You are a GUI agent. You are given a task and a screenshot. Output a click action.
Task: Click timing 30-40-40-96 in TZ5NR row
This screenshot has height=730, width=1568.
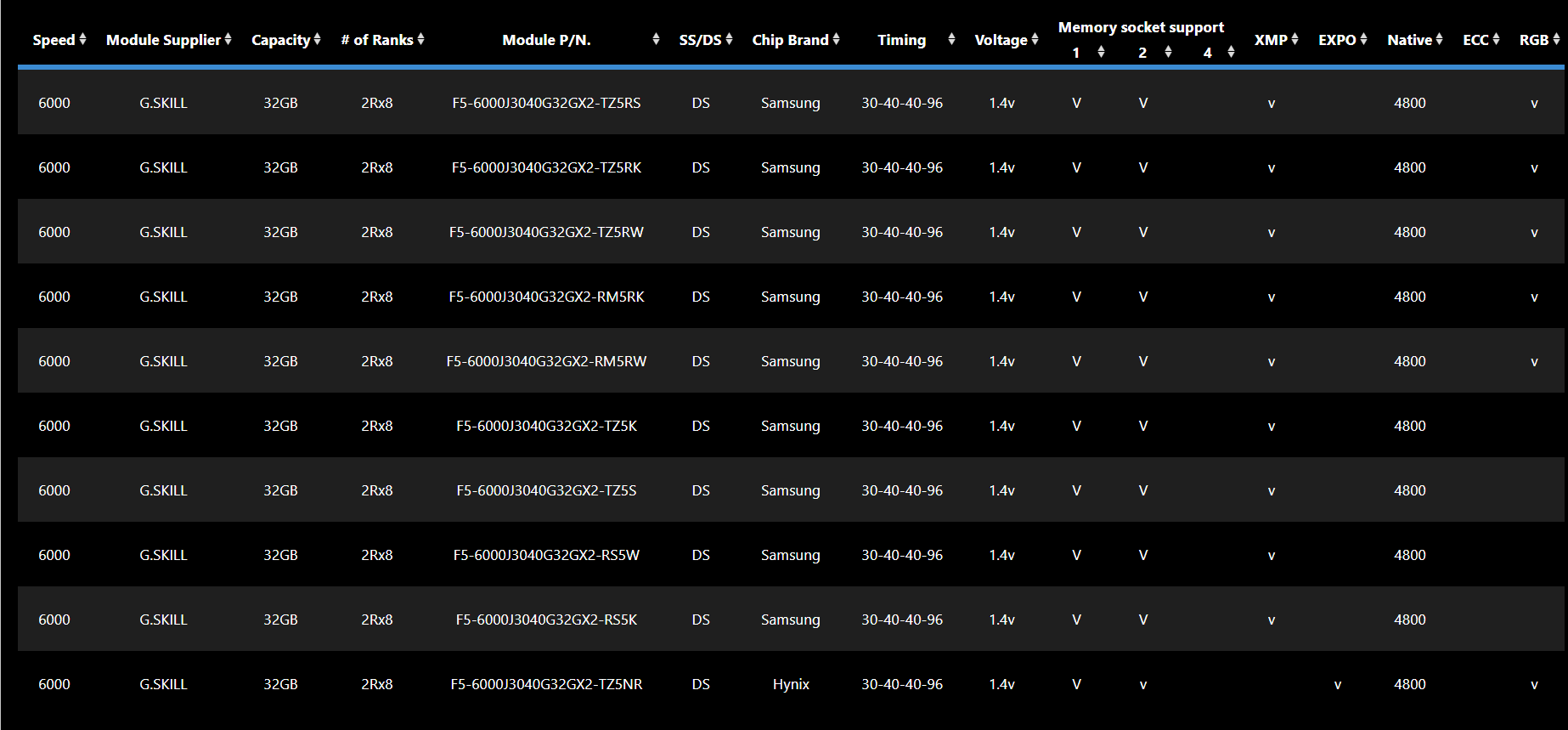902,684
